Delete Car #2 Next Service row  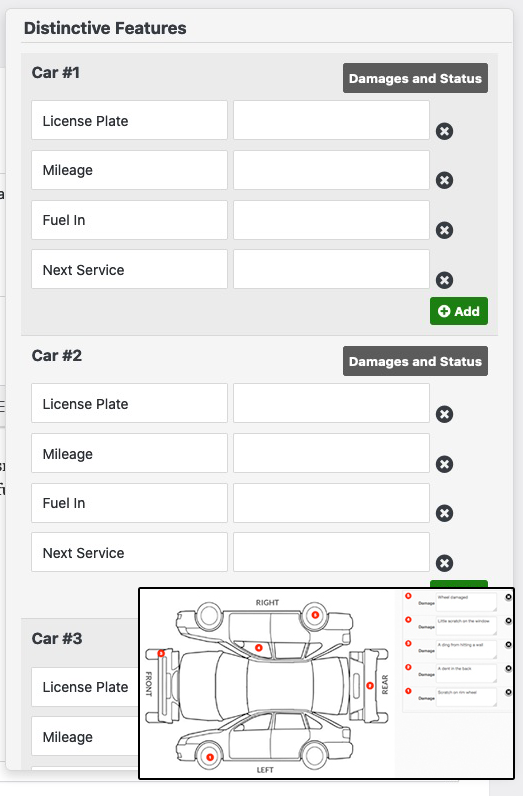[x=444, y=563]
